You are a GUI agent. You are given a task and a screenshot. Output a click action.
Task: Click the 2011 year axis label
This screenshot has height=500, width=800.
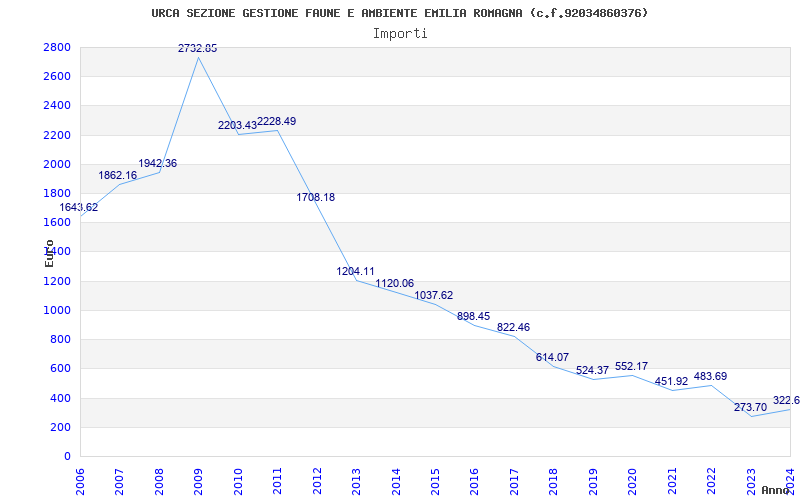tap(278, 482)
